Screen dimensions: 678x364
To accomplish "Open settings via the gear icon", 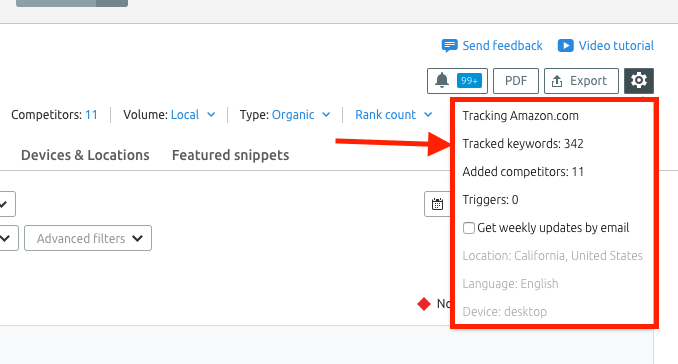I will click(x=638, y=81).
